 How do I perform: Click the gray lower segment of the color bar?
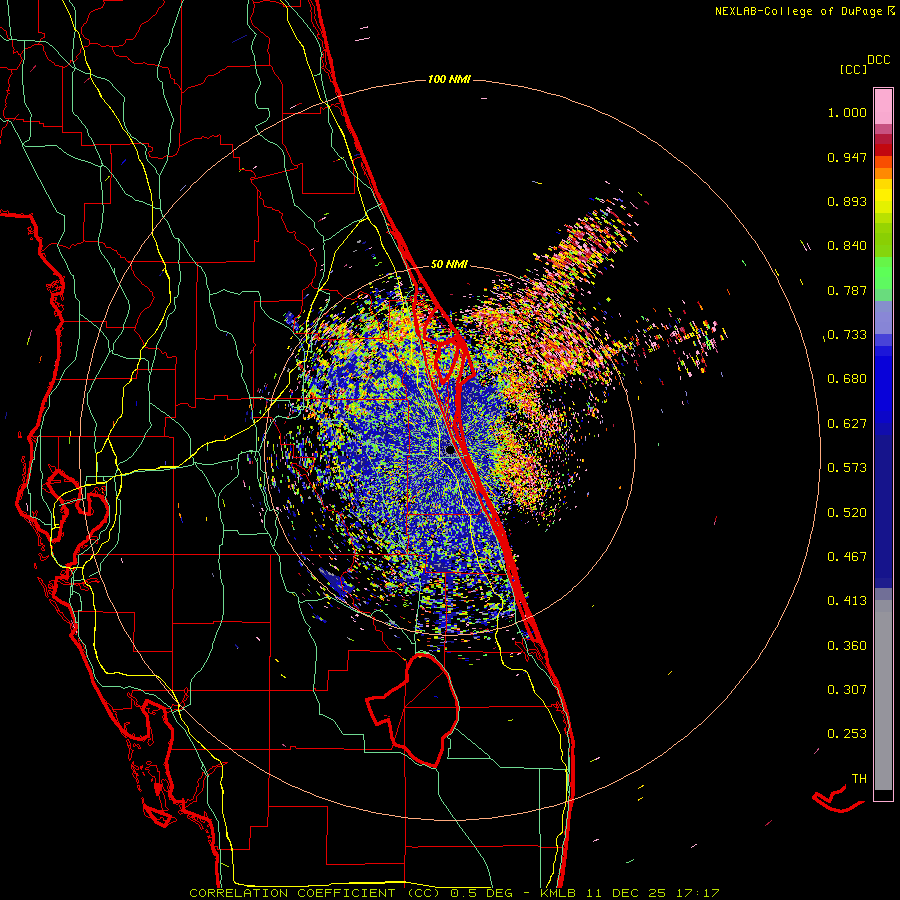883,695
